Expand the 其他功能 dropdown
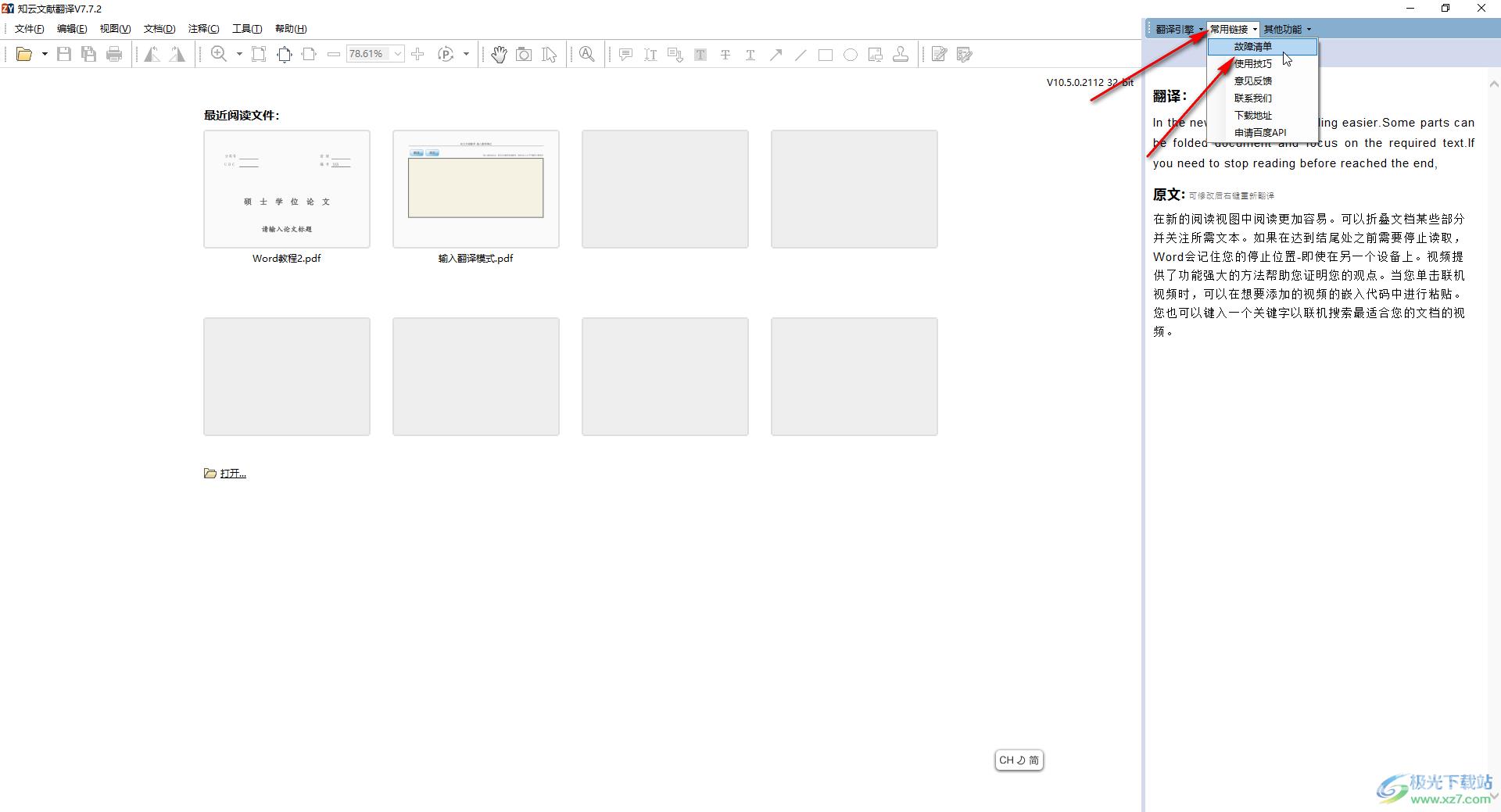The image size is (1501, 812). [1287, 29]
